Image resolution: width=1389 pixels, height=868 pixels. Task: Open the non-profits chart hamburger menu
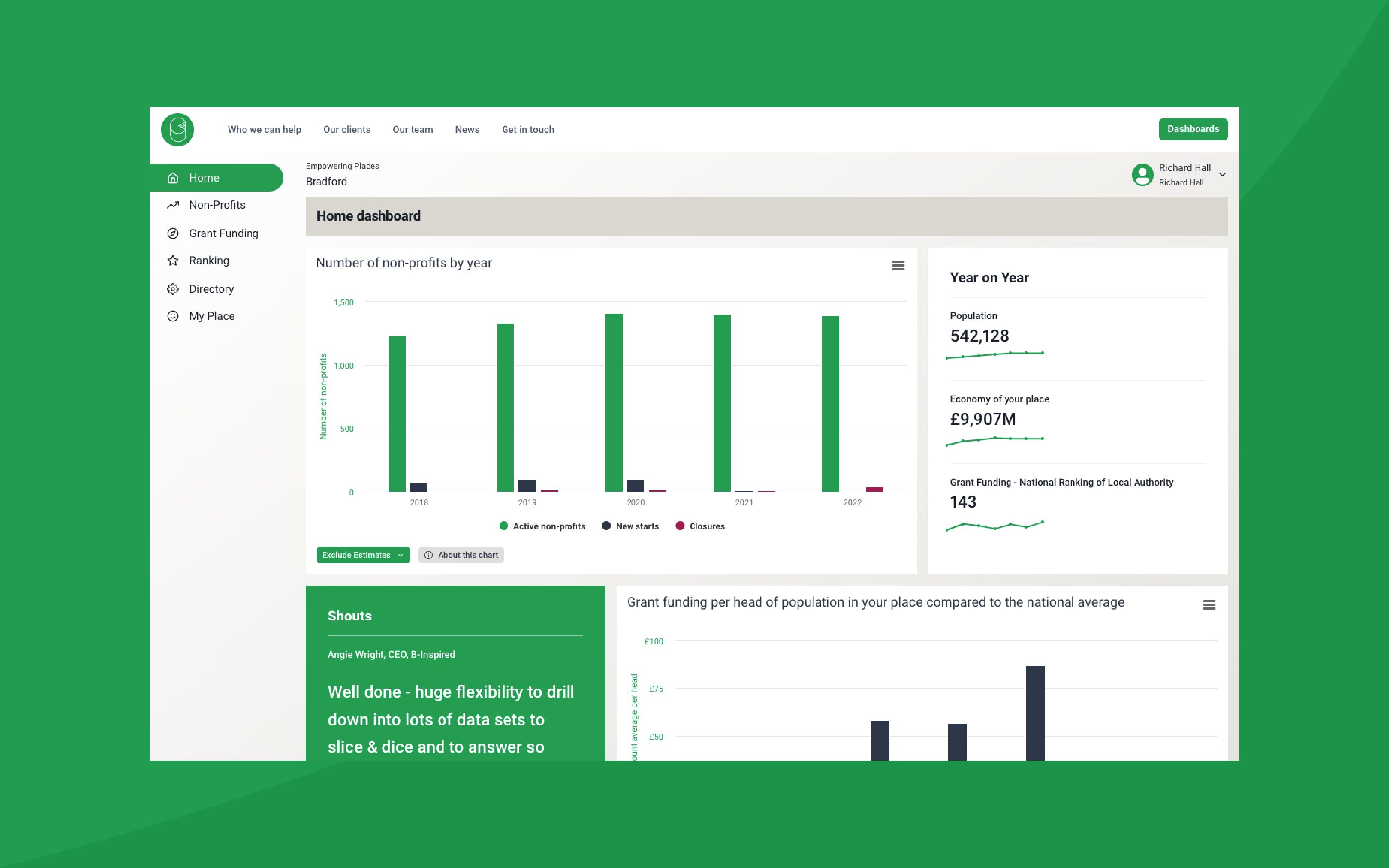898,265
